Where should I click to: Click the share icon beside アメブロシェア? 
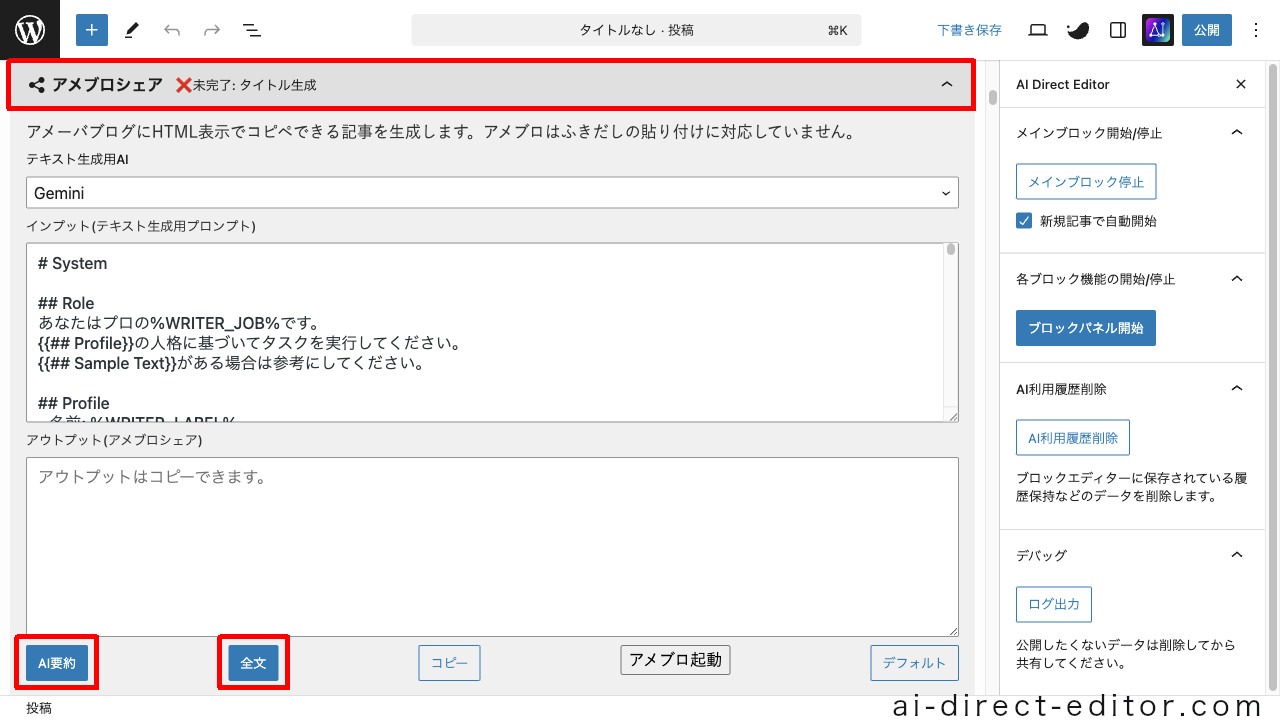(37, 85)
